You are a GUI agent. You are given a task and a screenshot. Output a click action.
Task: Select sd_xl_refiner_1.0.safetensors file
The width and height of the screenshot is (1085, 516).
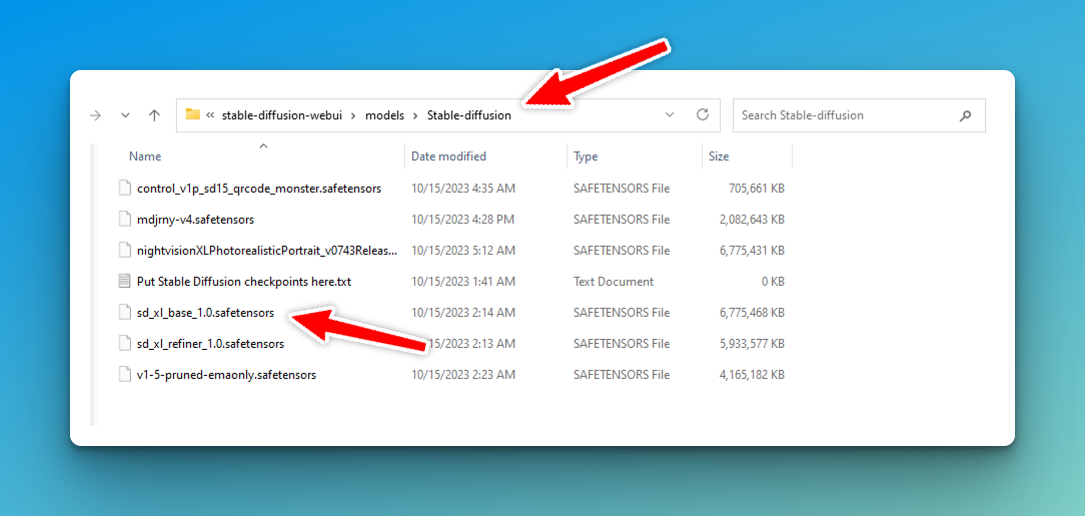(210, 344)
